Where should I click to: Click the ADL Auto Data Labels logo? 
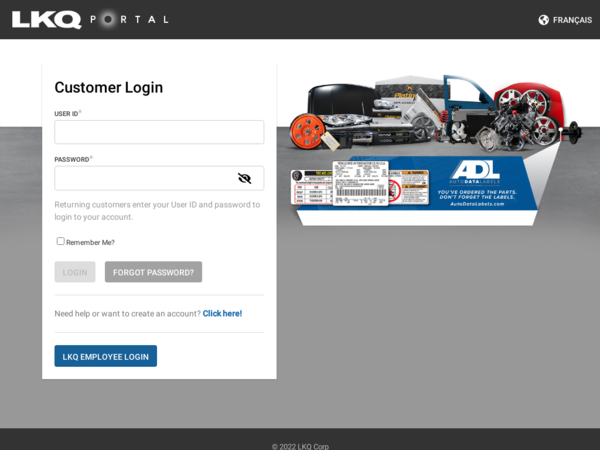(474, 172)
